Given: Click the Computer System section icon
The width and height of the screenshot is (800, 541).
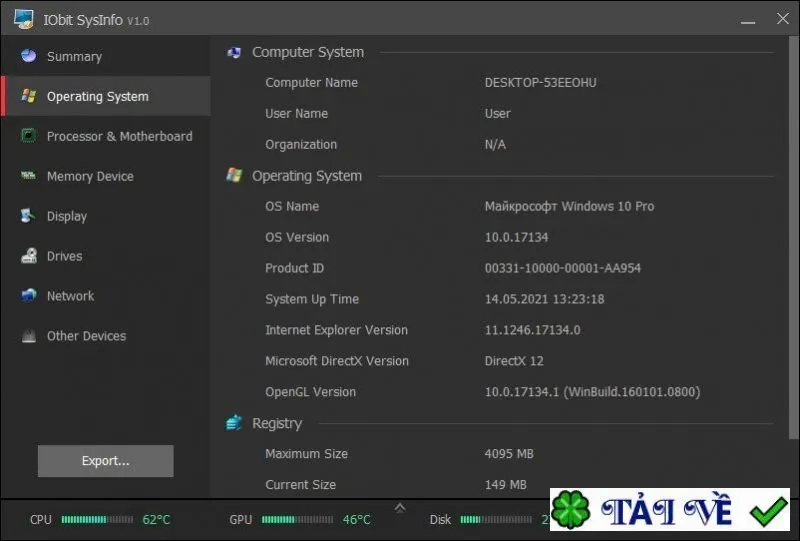Looking at the screenshot, I should (x=234, y=52).
